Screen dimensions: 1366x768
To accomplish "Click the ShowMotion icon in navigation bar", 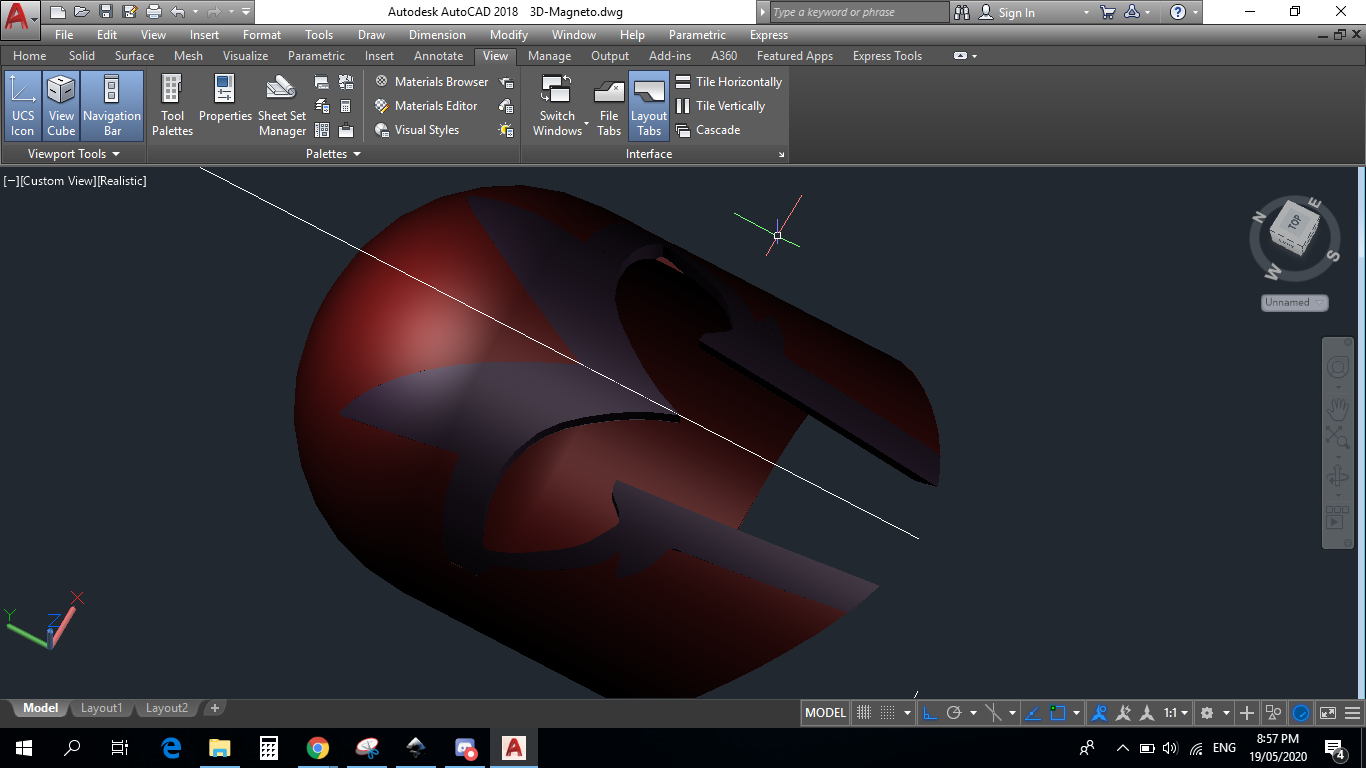I will coord(1337,518).
